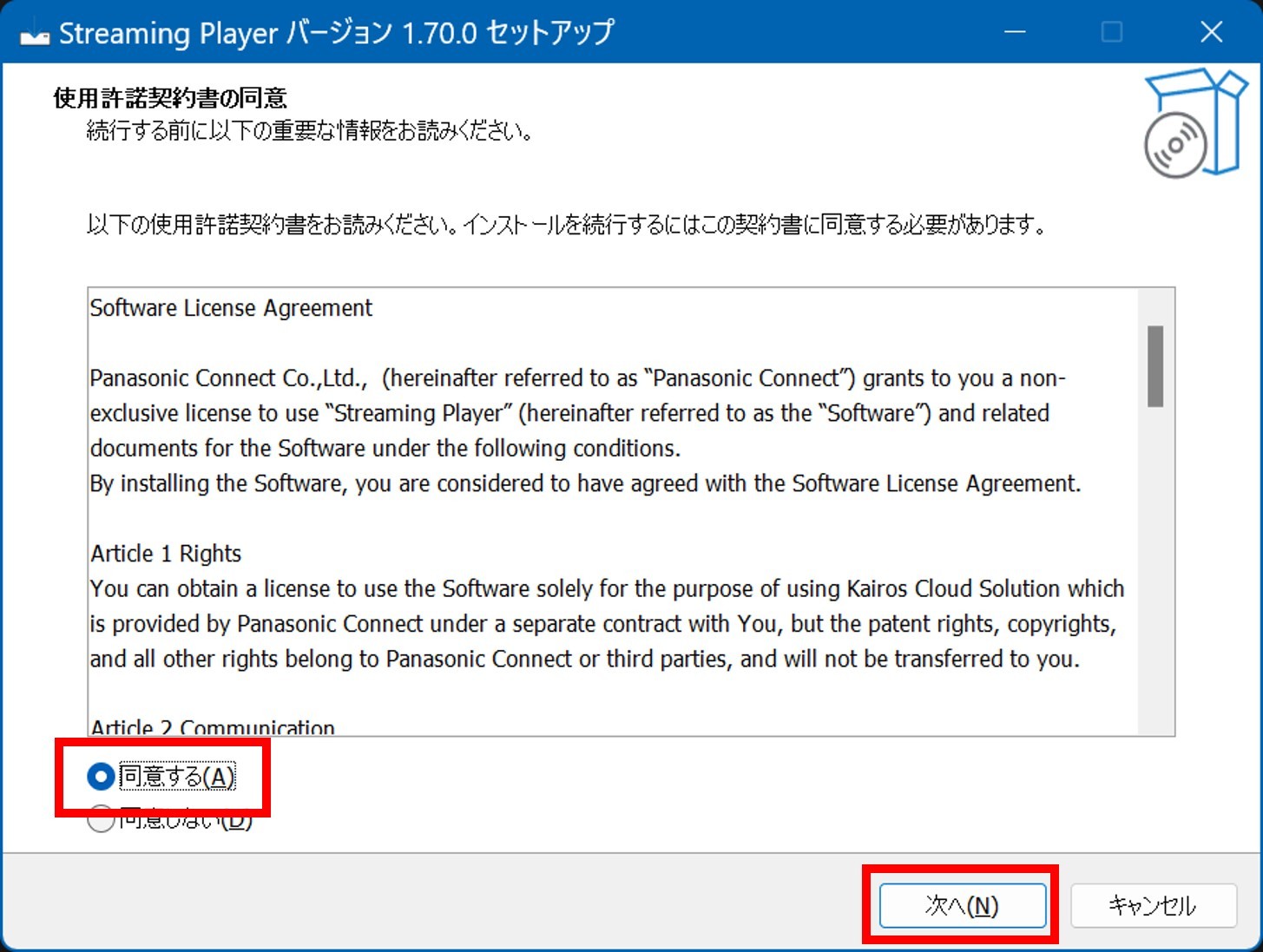
Task: Click the 'Article 1 Rights' line
Action: click(x=166, y=554)
